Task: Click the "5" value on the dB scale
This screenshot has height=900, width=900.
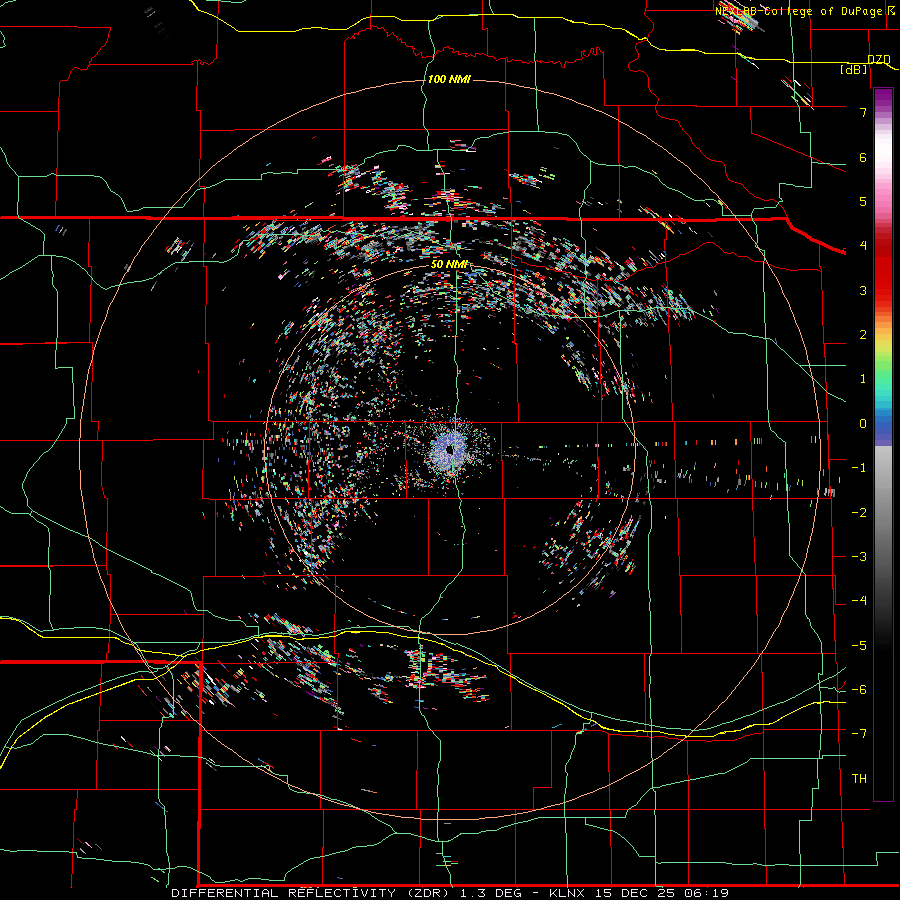Action: click(x=863, y=201)
